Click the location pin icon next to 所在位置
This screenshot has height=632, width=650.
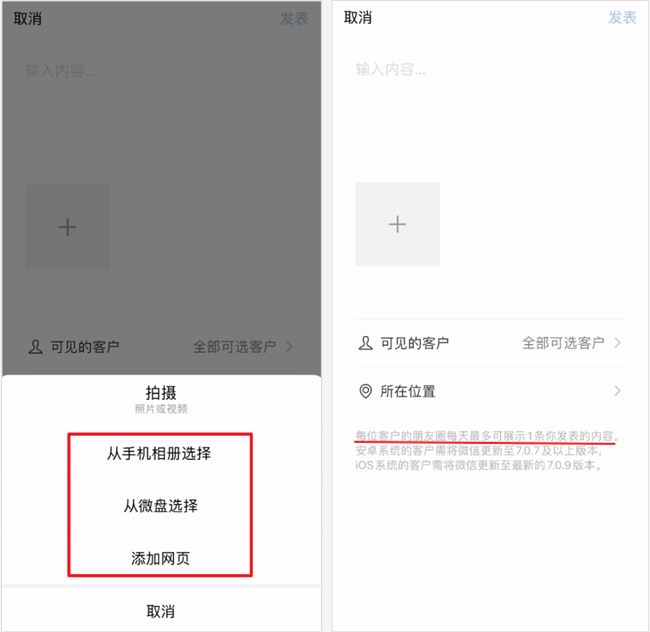click(x=365, y=391)
